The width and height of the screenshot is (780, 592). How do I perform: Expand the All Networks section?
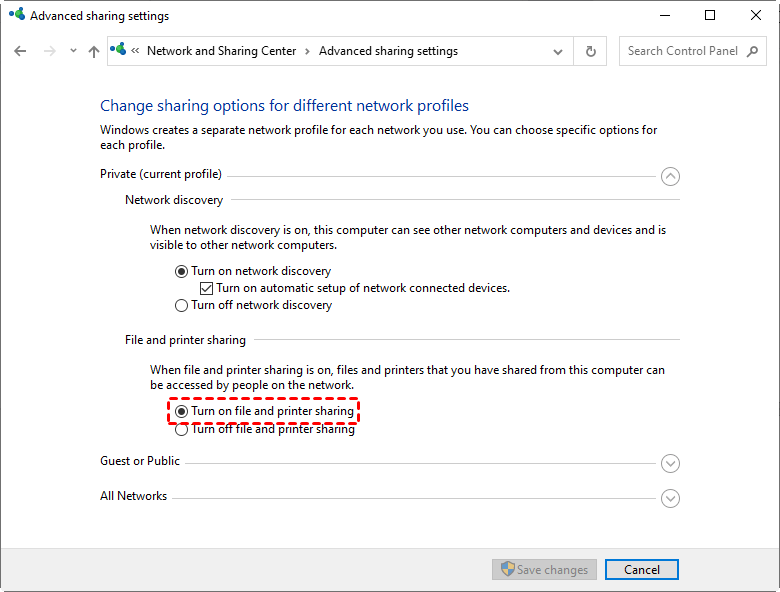670,498
